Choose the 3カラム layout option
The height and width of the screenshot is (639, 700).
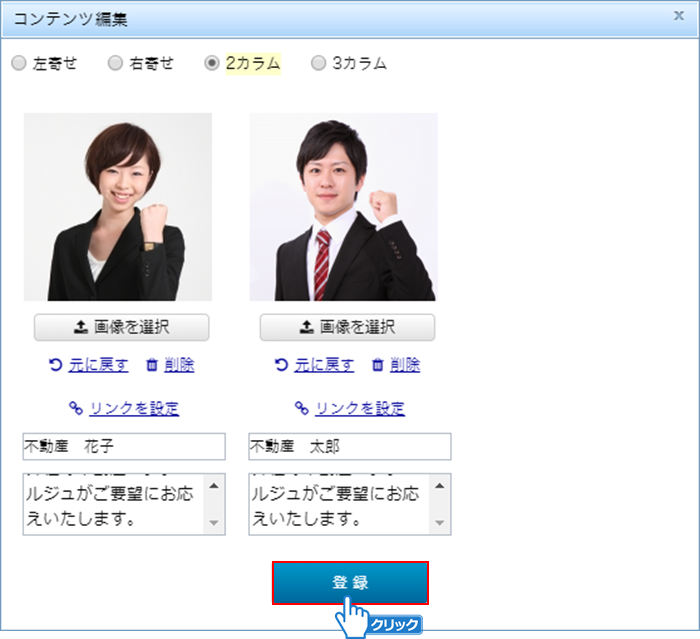coord(319,64)
